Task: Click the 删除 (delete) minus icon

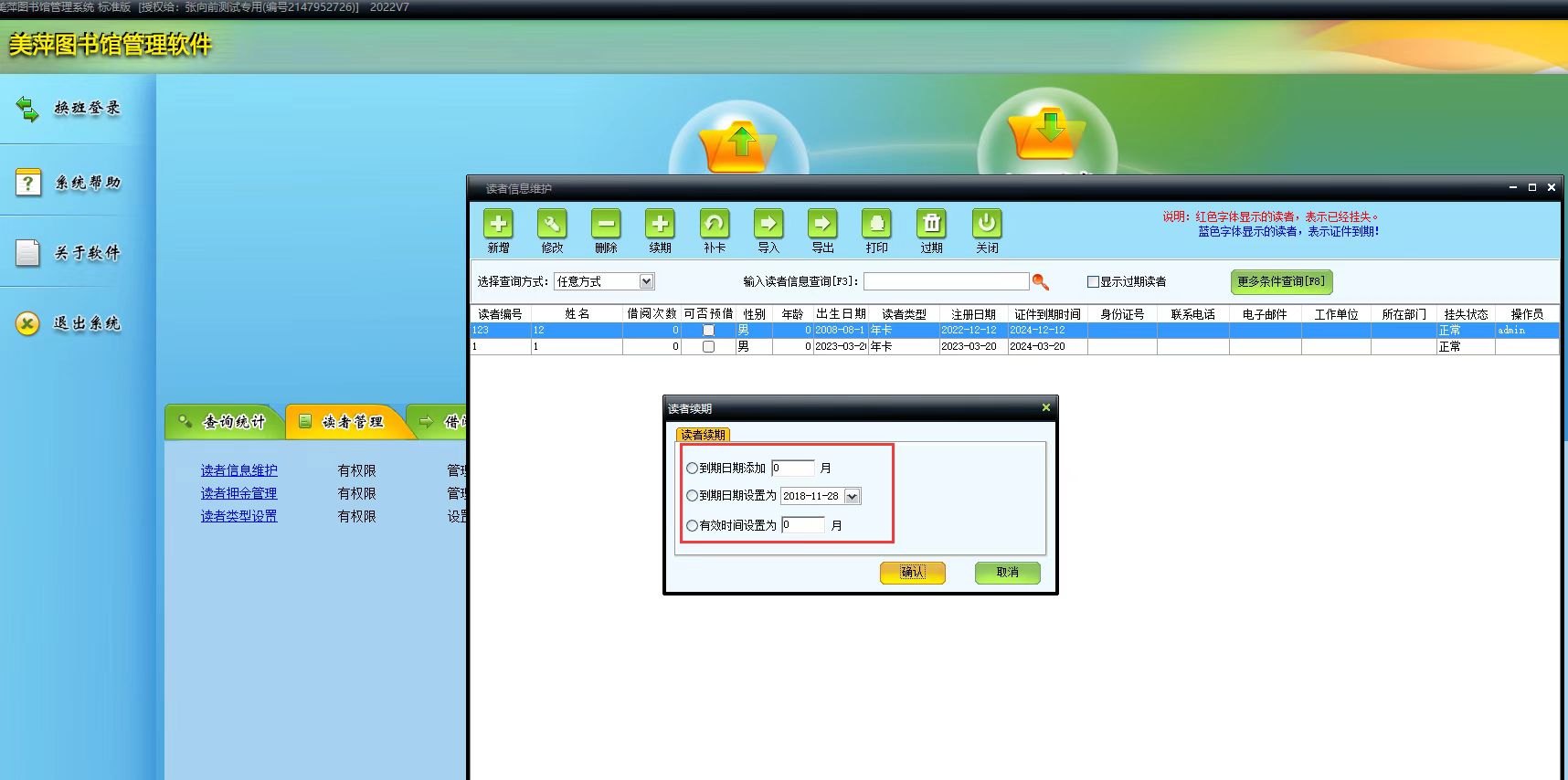Action: pos(606,225)
